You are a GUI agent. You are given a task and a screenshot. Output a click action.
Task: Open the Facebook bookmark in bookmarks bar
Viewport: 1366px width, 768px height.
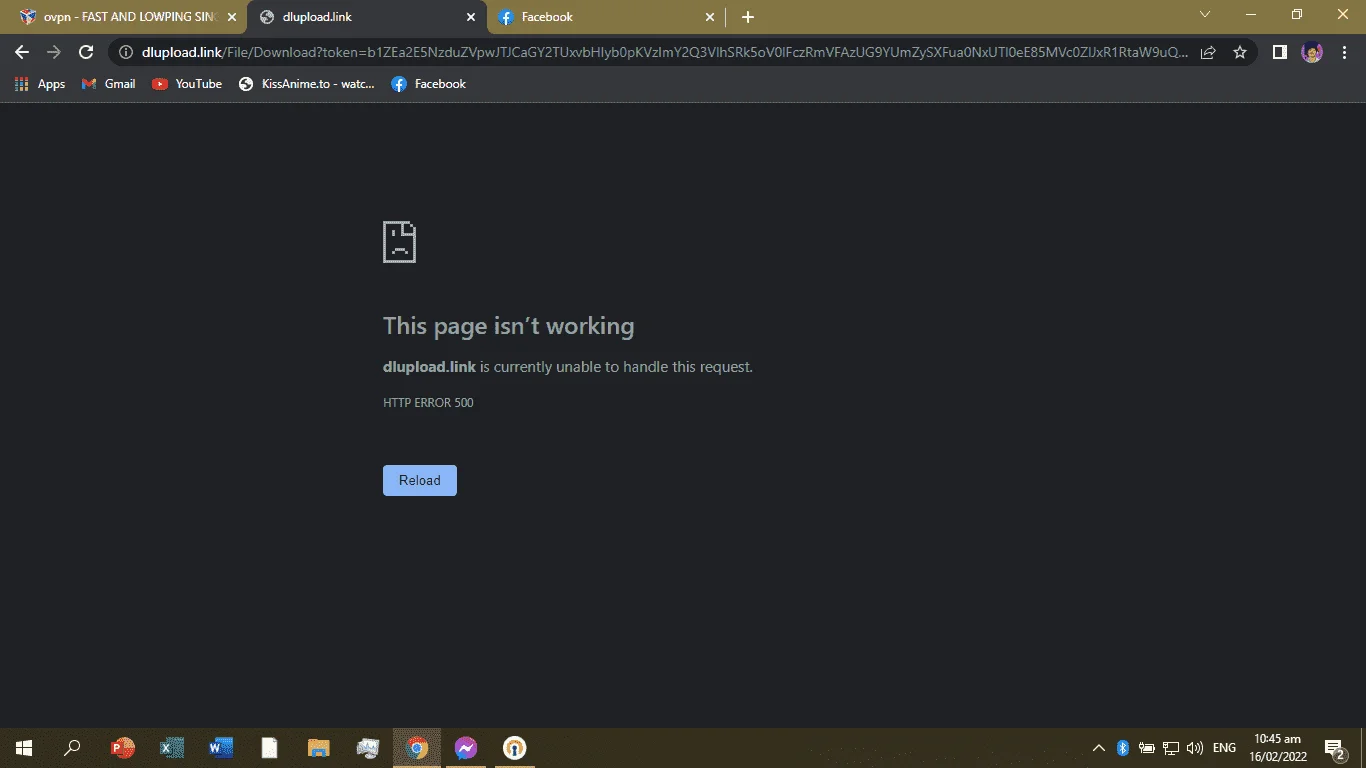tap(428, 84)
